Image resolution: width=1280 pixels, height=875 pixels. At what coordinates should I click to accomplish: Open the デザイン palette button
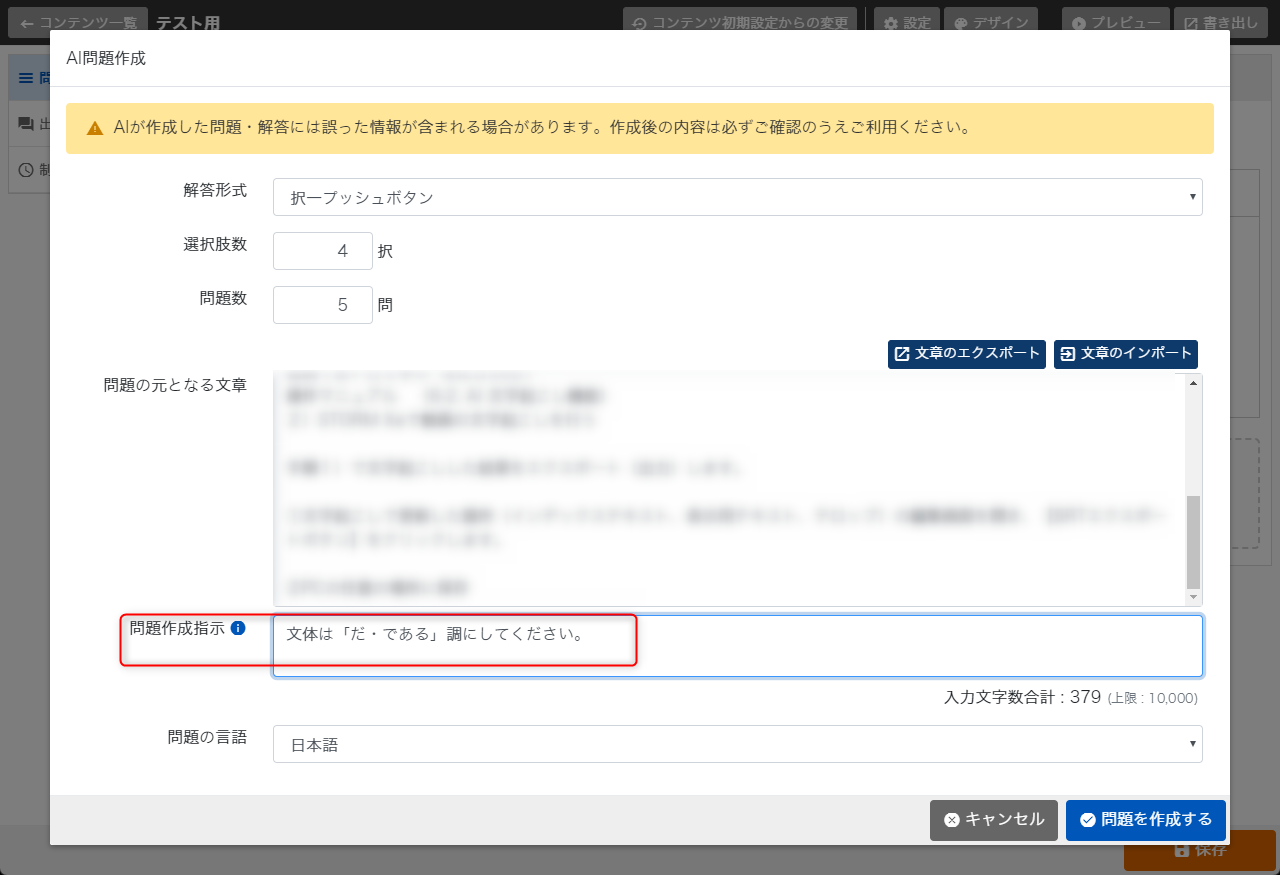point(990,22)
